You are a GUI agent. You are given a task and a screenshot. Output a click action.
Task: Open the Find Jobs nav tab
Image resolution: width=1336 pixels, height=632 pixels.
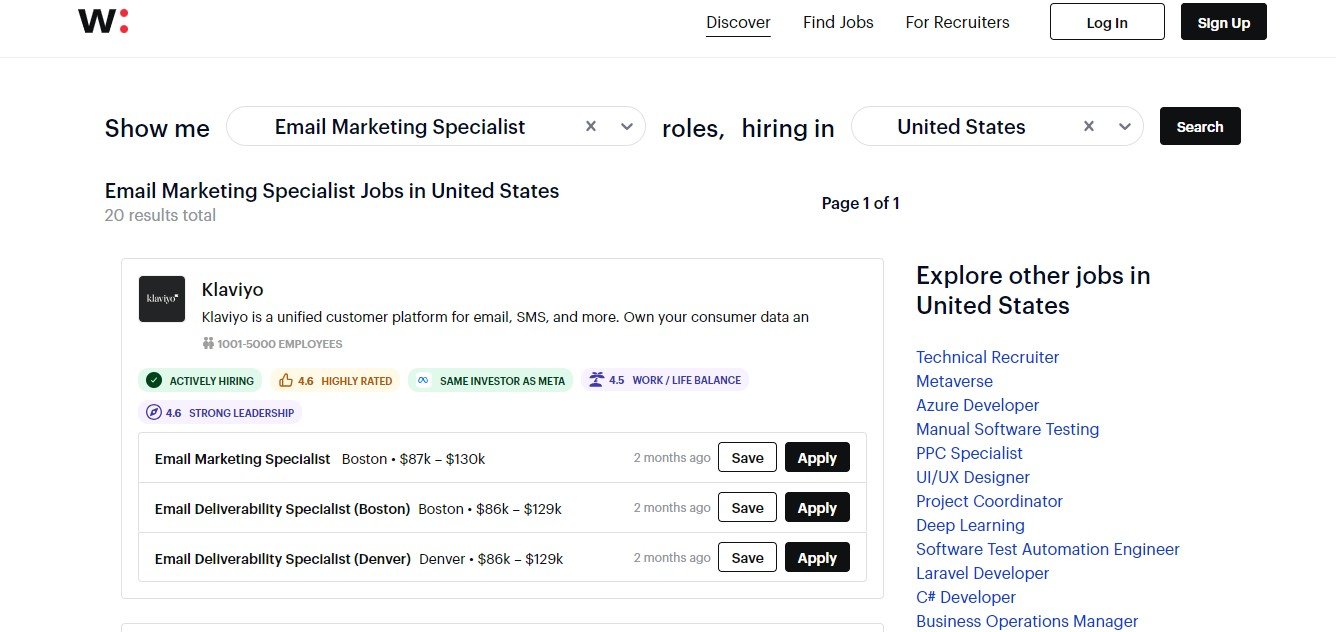[838, 22]
